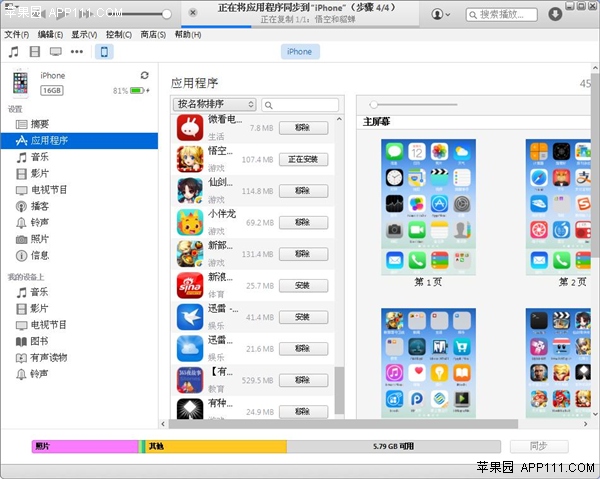This screenshot has width=600, height=479.
Task: Open 摘要 summary in the sidebar
Action: pos(39,124)
